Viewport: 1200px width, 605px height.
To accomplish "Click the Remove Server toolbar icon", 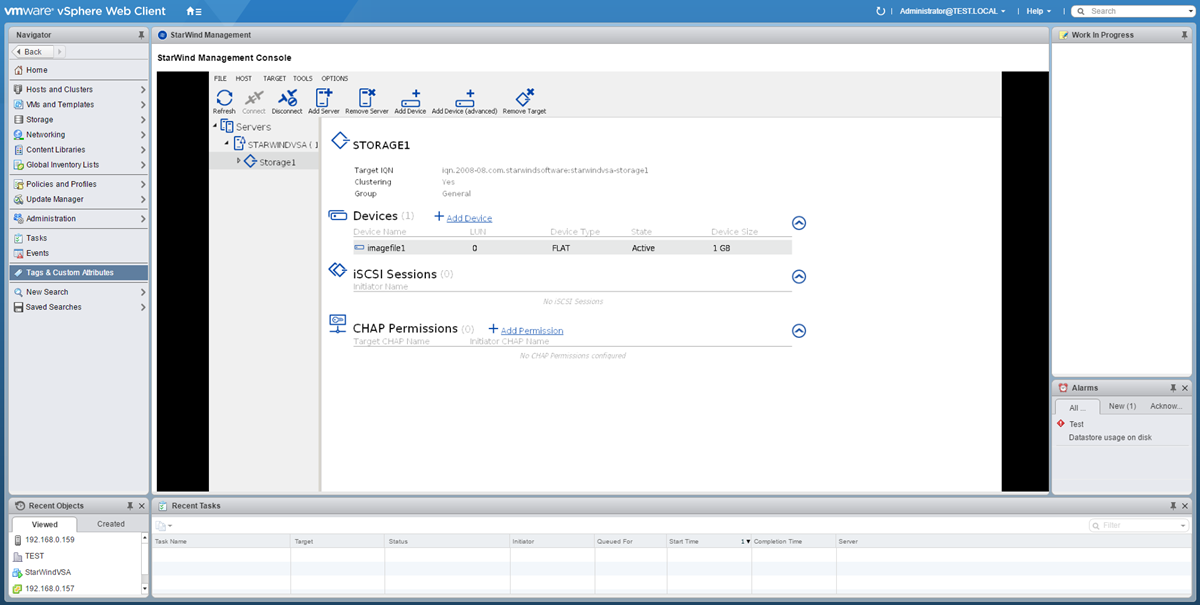I will click(366, 98).
